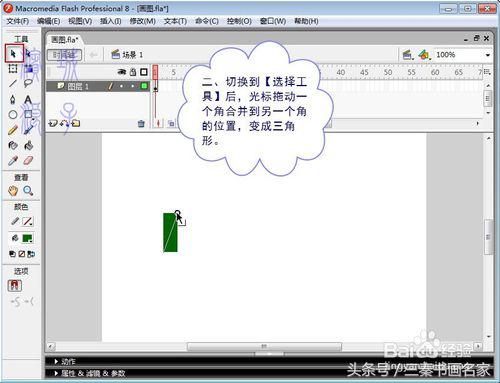The height and width of the screenshot is (383, 500).
Task: Open the 帮助(H) menu
Action: coord(306,21)
